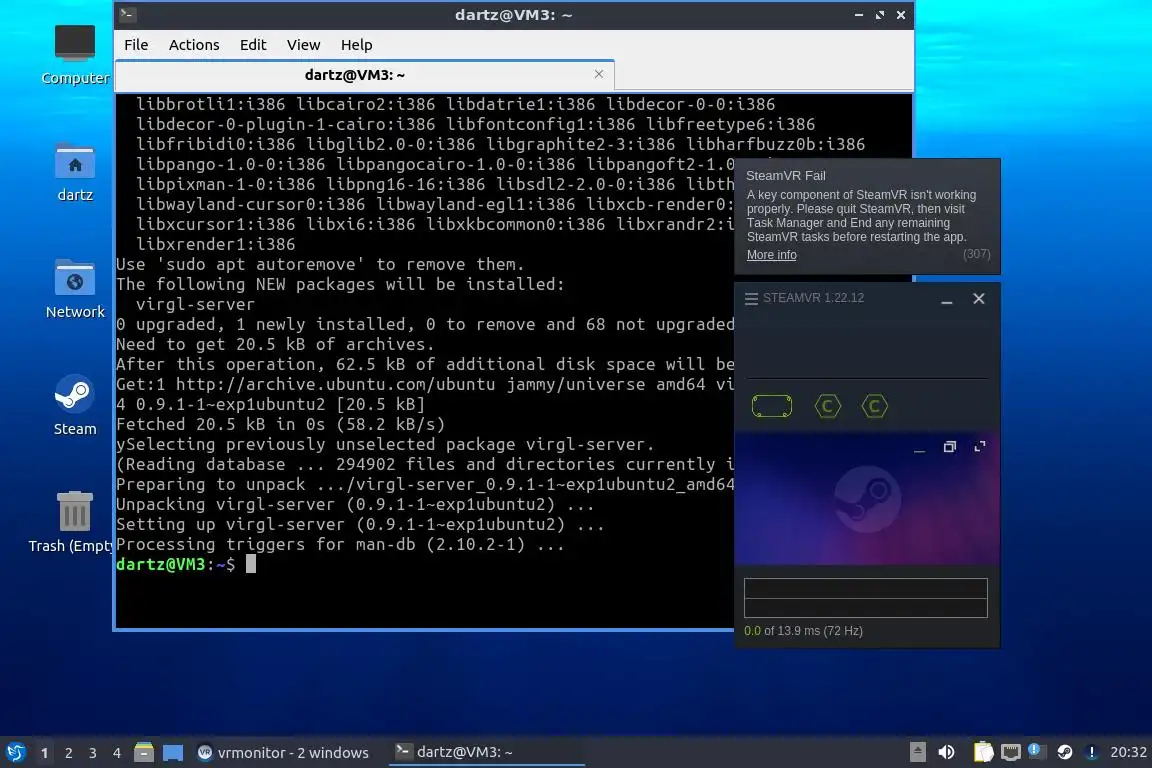
Task: Launch Steam from the desktop icon
Action: tap(75, 406)
